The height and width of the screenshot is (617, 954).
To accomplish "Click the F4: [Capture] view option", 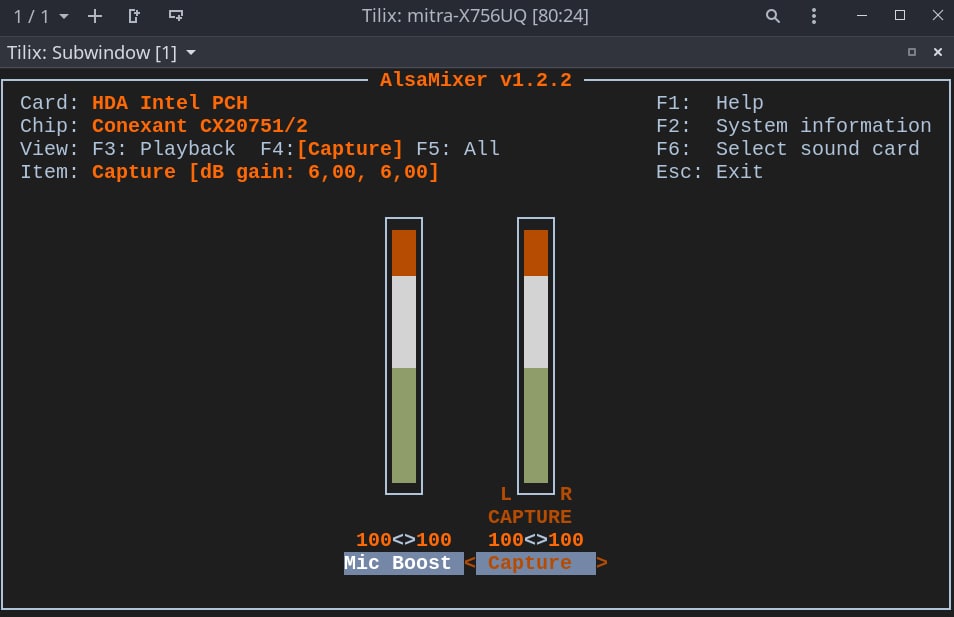I will (x=332, y=149).
